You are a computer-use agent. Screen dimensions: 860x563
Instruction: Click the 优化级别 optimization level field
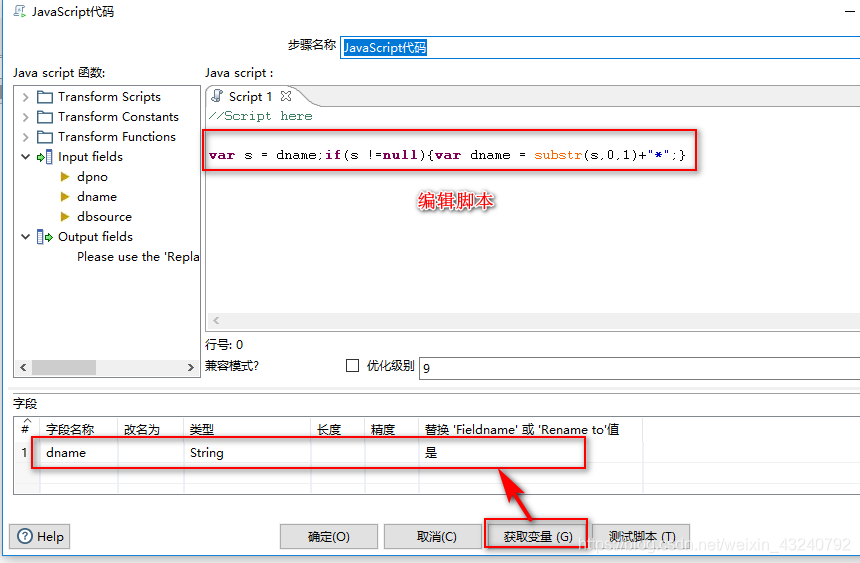click(639, 368)
